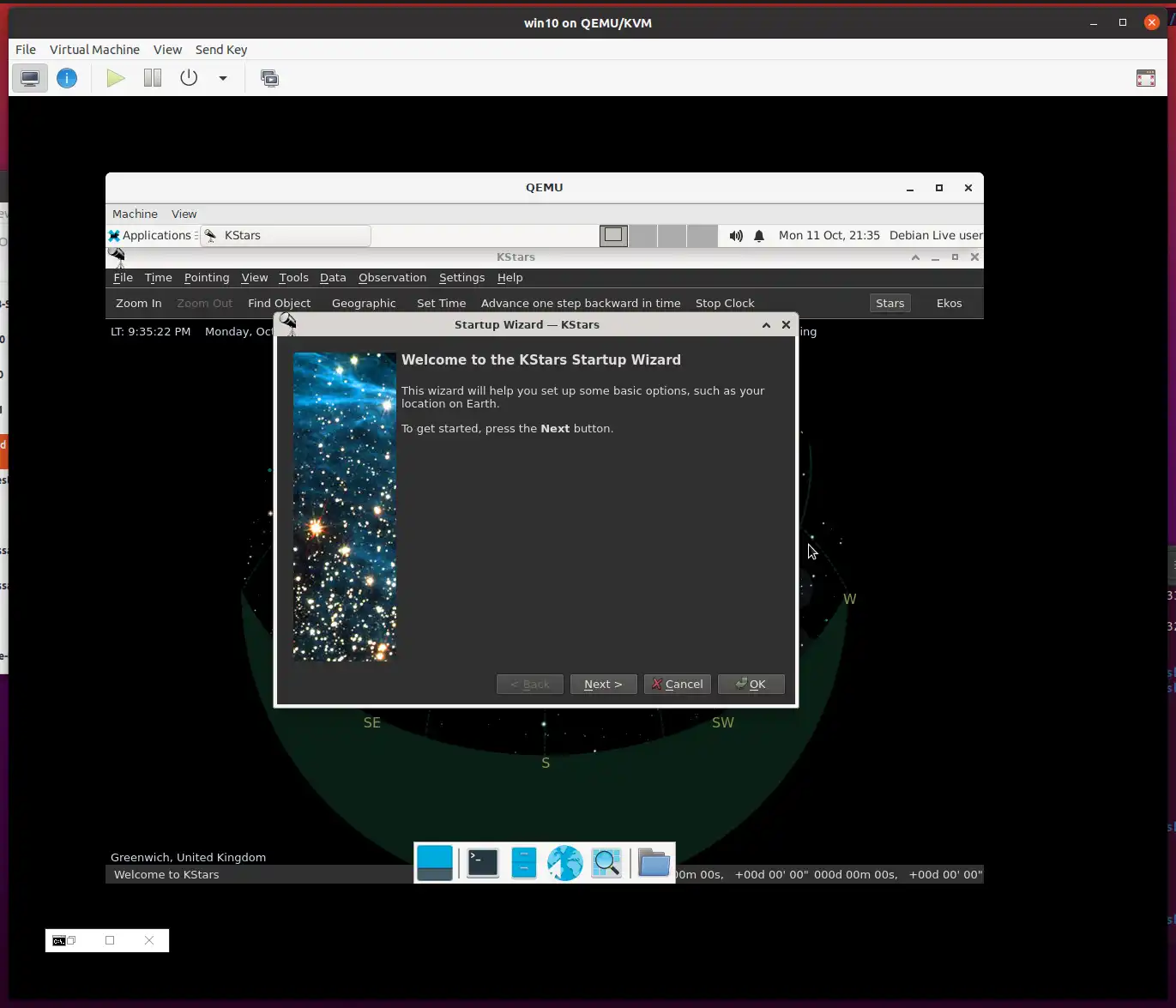Open Debian Live user session menu
Screen dimensions: 1176x1008
(936, 235)
